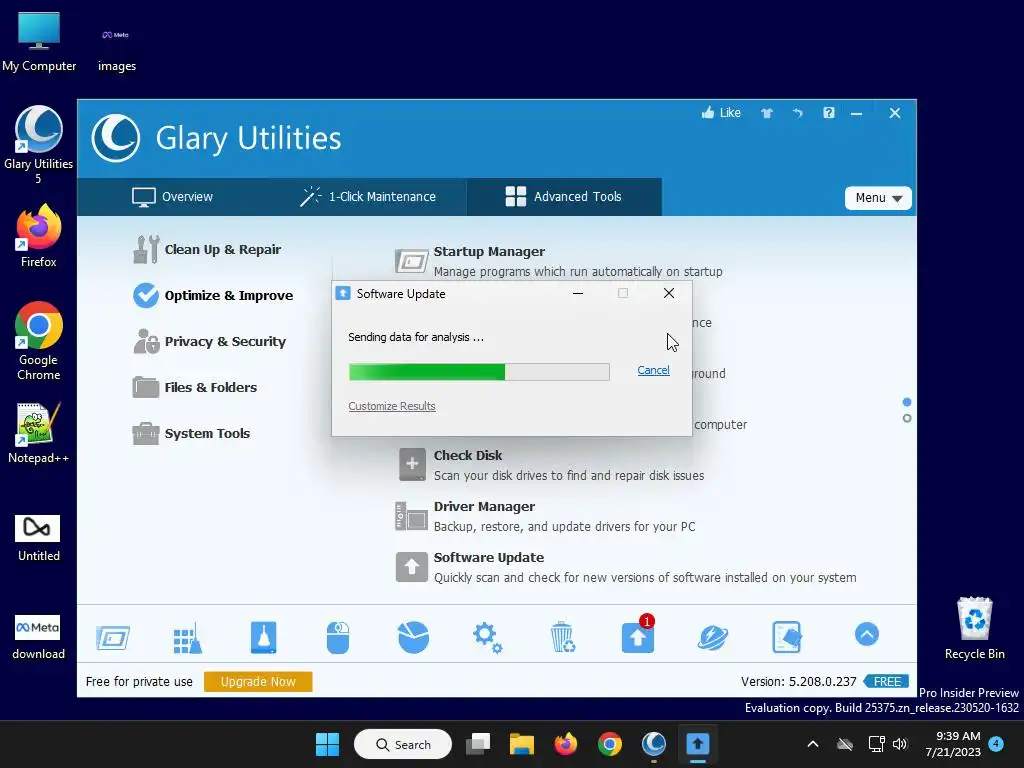1024x768 pixels.
Task: Click 'Sending data for analysis ...' text
Action: pos(416,337)
